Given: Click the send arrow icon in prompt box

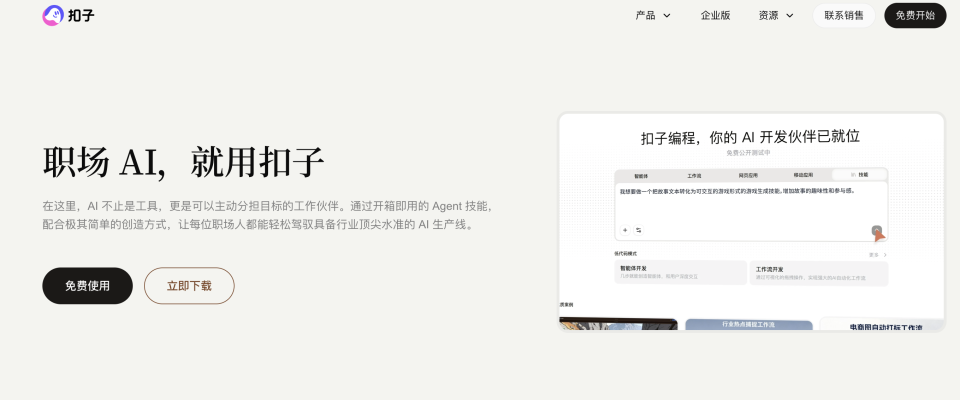Looking at the screenshot, I should click(877, 230).
